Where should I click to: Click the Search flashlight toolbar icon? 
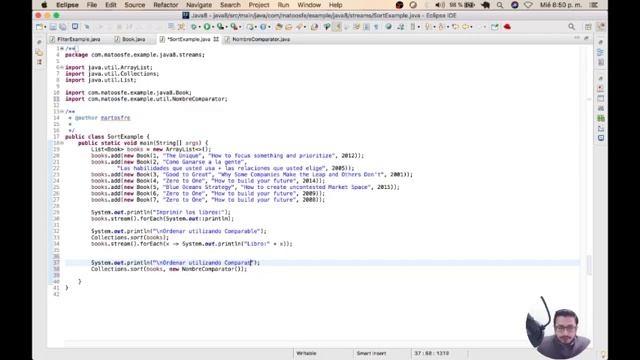tap(300, 27)
